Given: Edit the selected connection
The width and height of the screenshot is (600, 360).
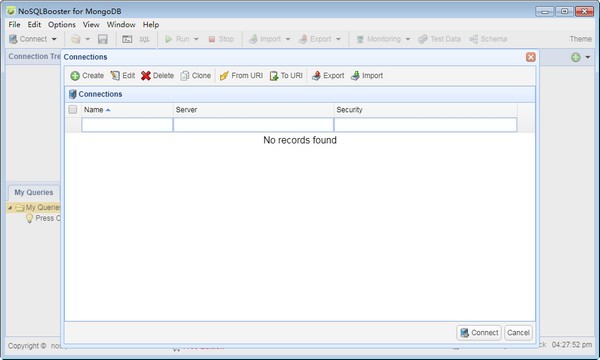Looking at the screenshot, I should tap(123, 76).
